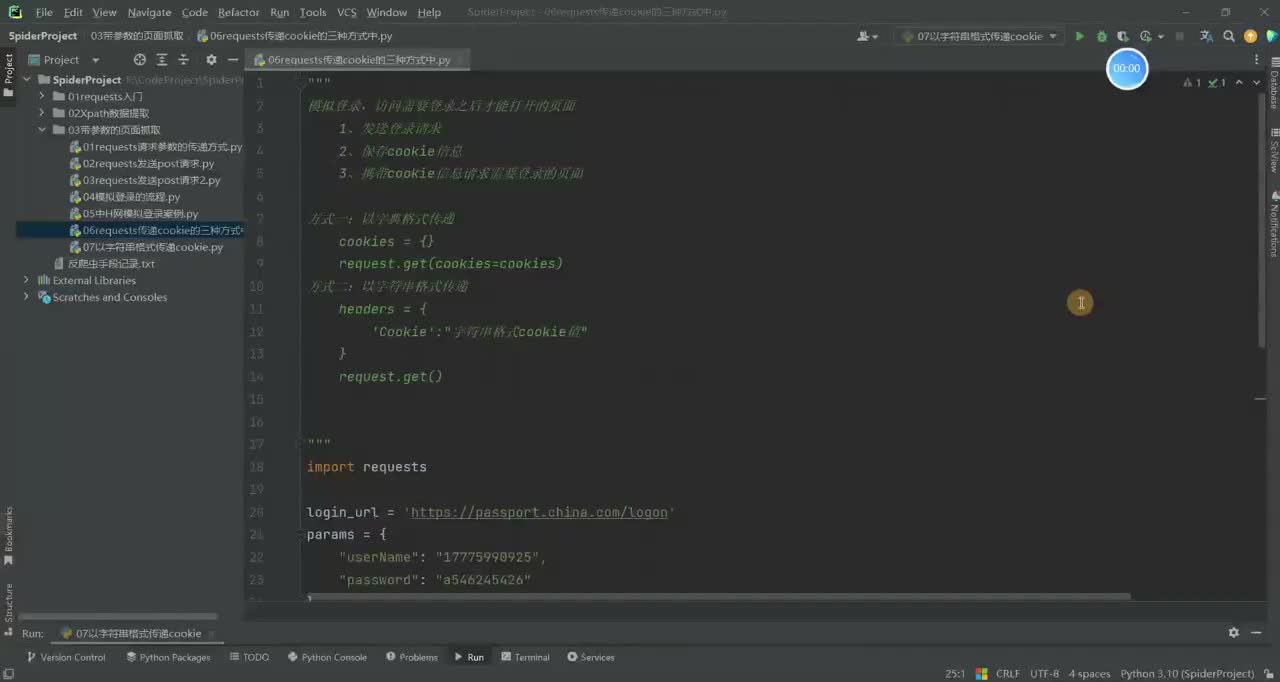Click the blue 00:00 timer bubble

coord(1127,68)
